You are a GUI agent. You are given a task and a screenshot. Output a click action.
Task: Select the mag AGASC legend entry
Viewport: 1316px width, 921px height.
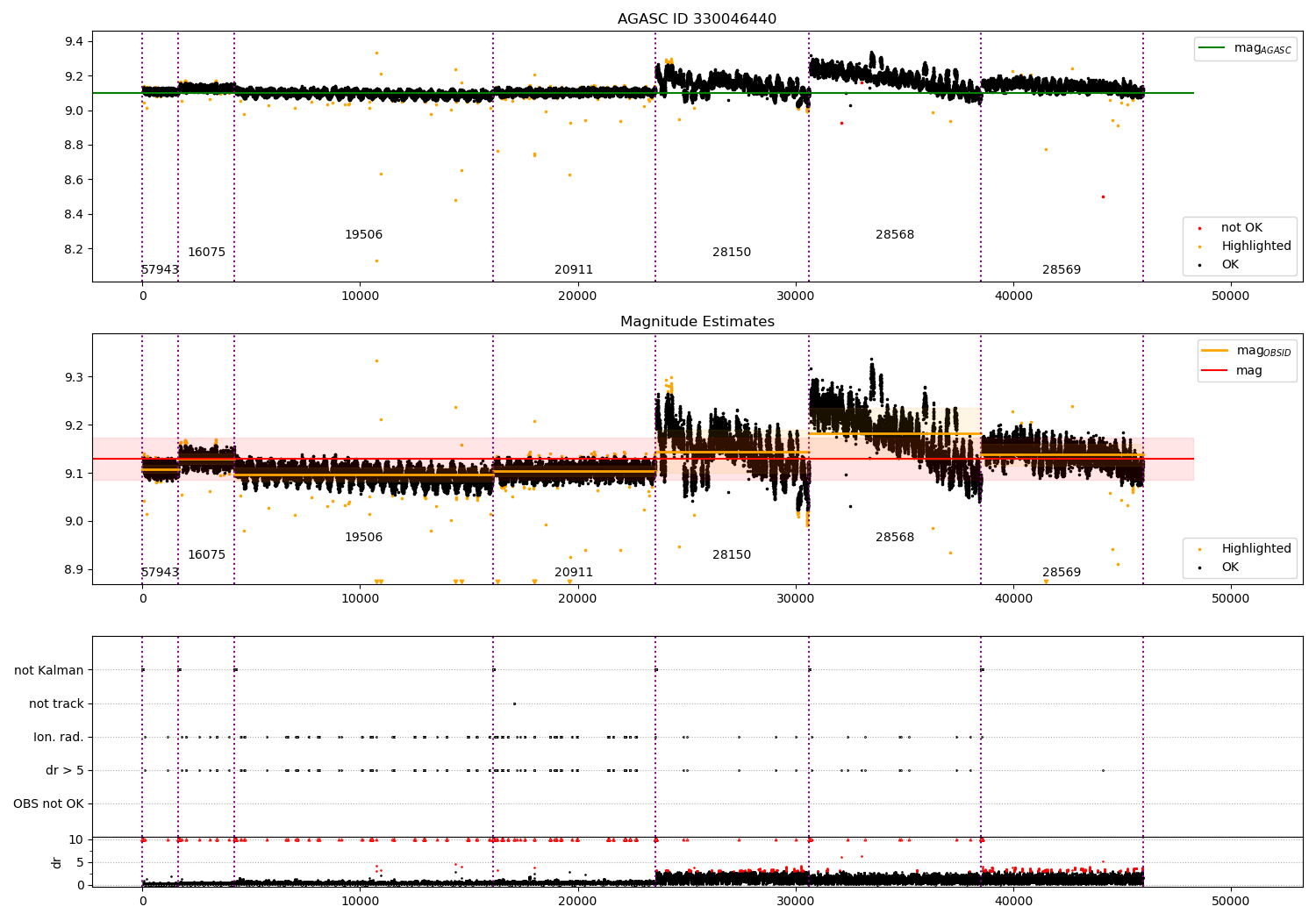1245,48
